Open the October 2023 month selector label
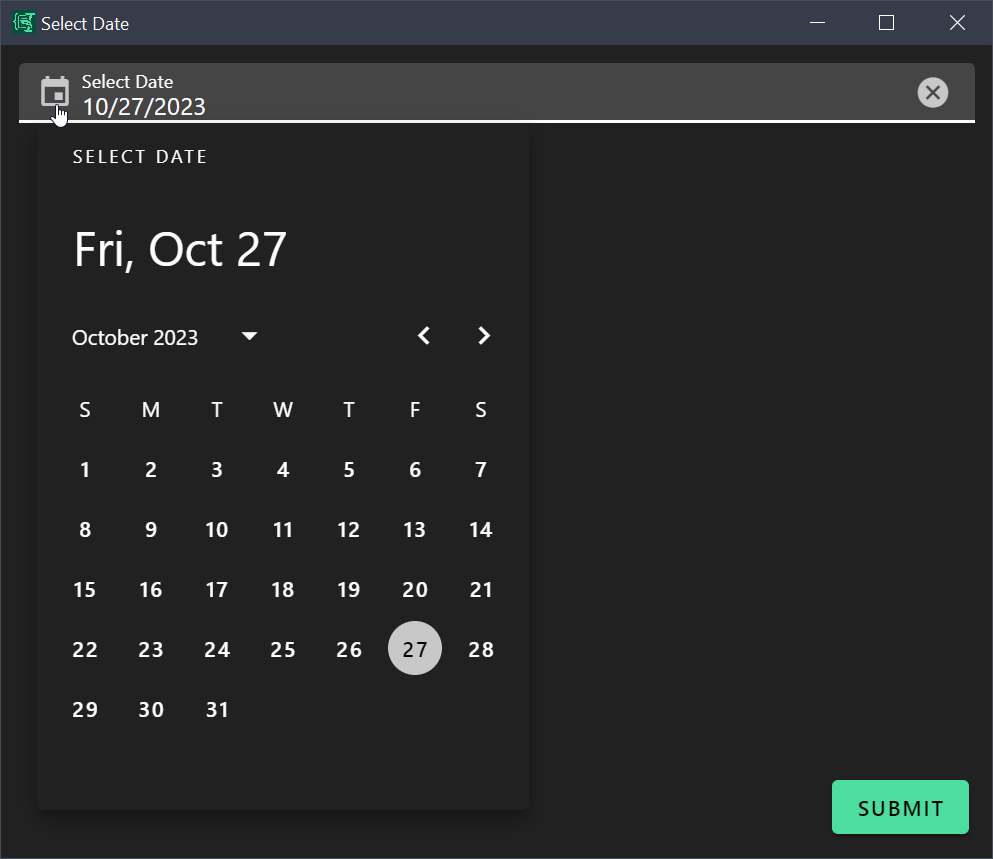Screen dimensions: 993x859 135,338
